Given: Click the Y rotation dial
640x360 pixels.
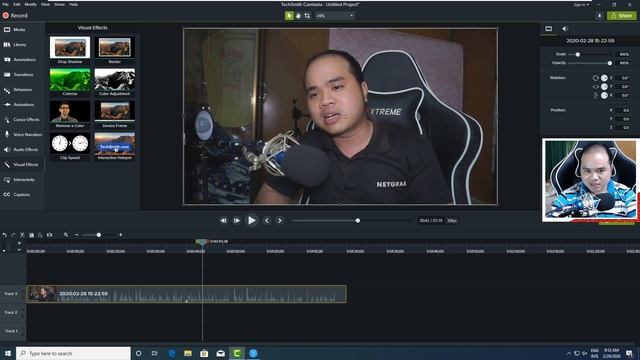Looking at the screenshot, I should pyautogui.click(x=604, y=87).
